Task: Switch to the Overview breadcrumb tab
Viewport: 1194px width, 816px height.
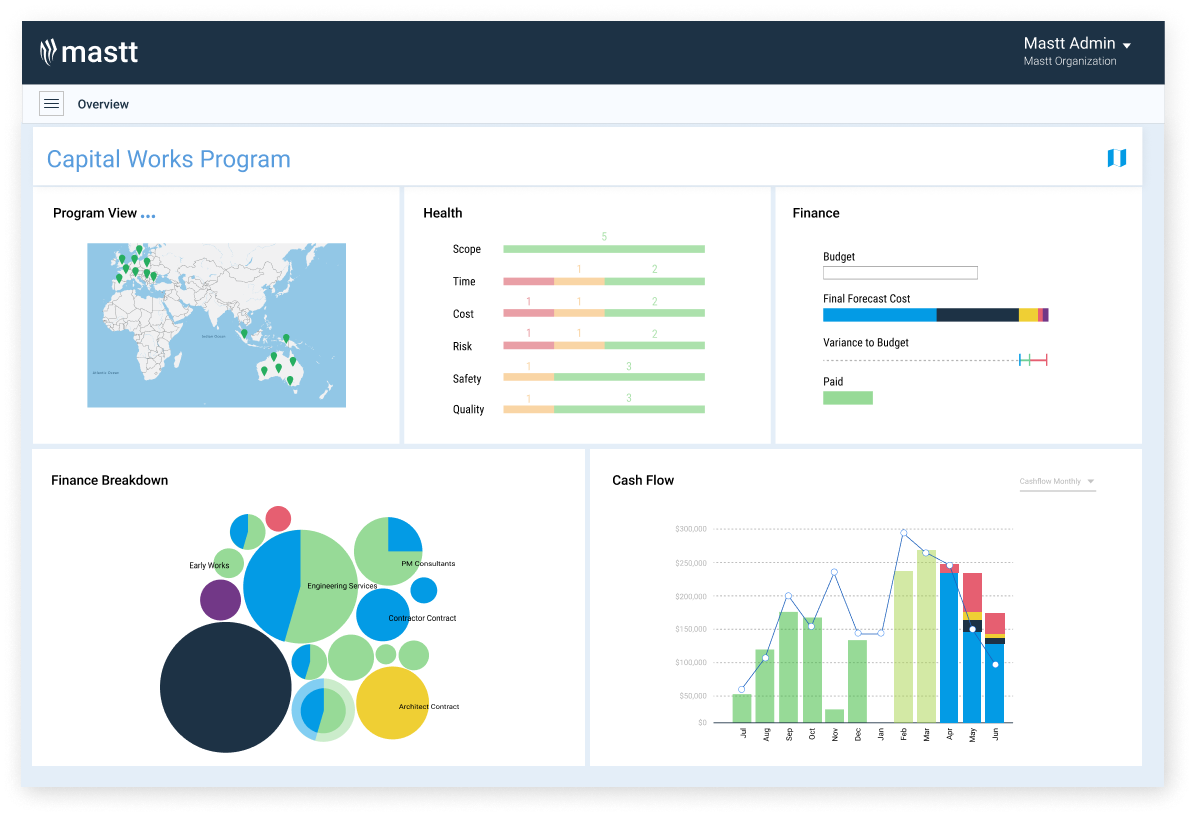Action: point(102,103)
